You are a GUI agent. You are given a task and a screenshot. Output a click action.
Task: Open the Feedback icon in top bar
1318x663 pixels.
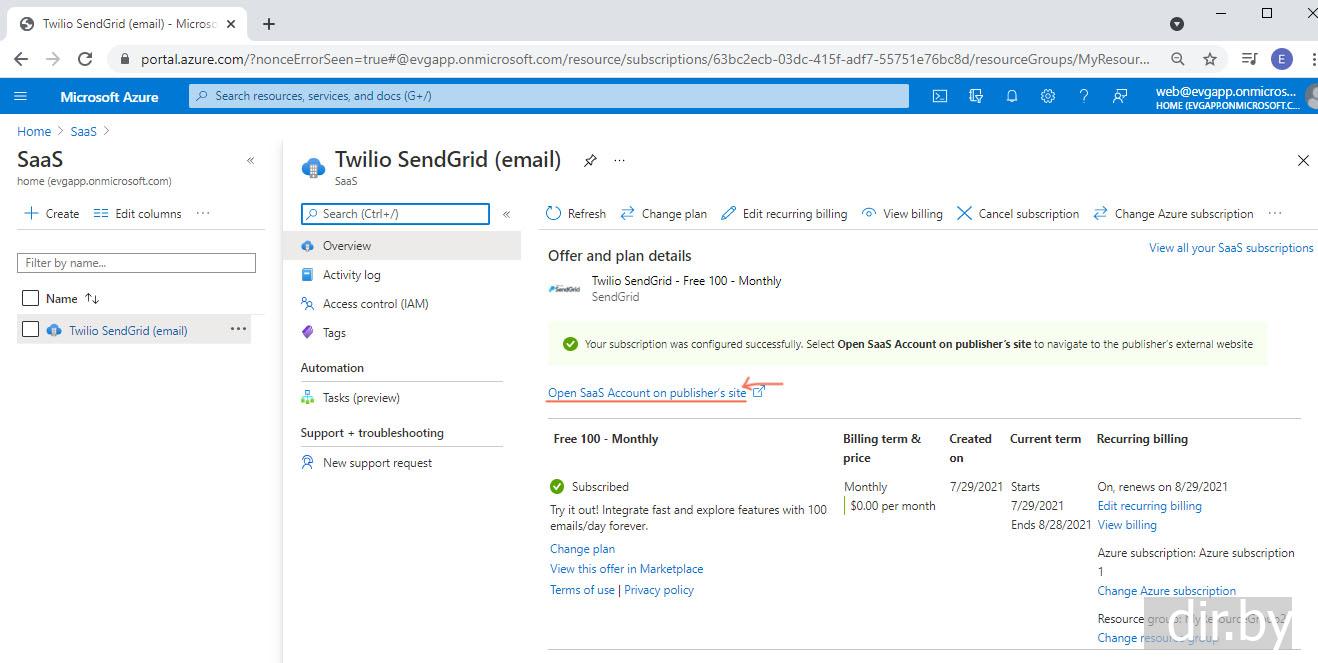tap(1120, 96)
